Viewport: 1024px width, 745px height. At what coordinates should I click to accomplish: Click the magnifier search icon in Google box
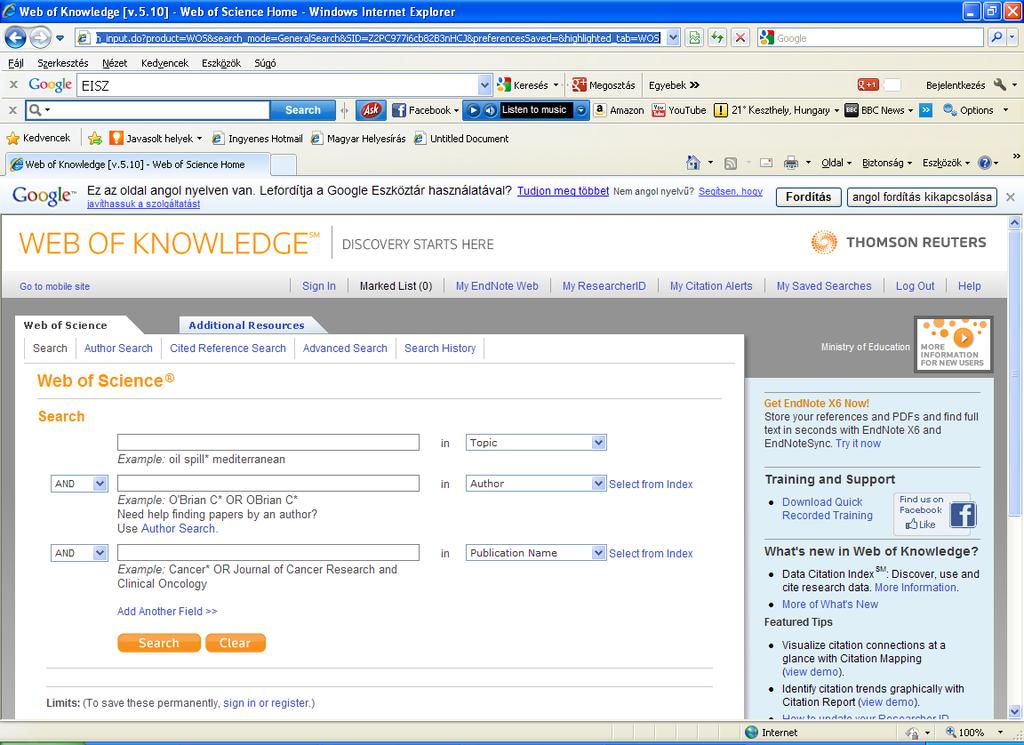(x=997, y=38)
